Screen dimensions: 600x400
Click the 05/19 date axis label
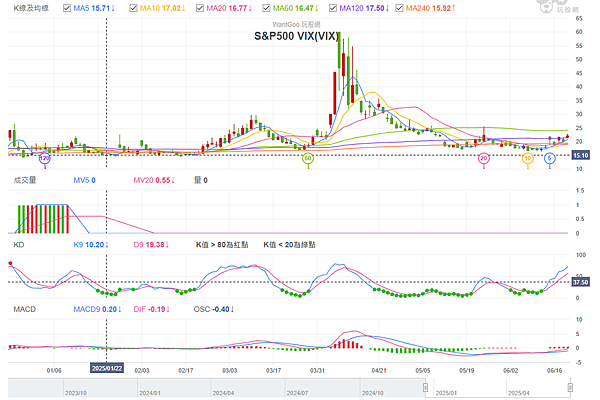pos(466,371)
